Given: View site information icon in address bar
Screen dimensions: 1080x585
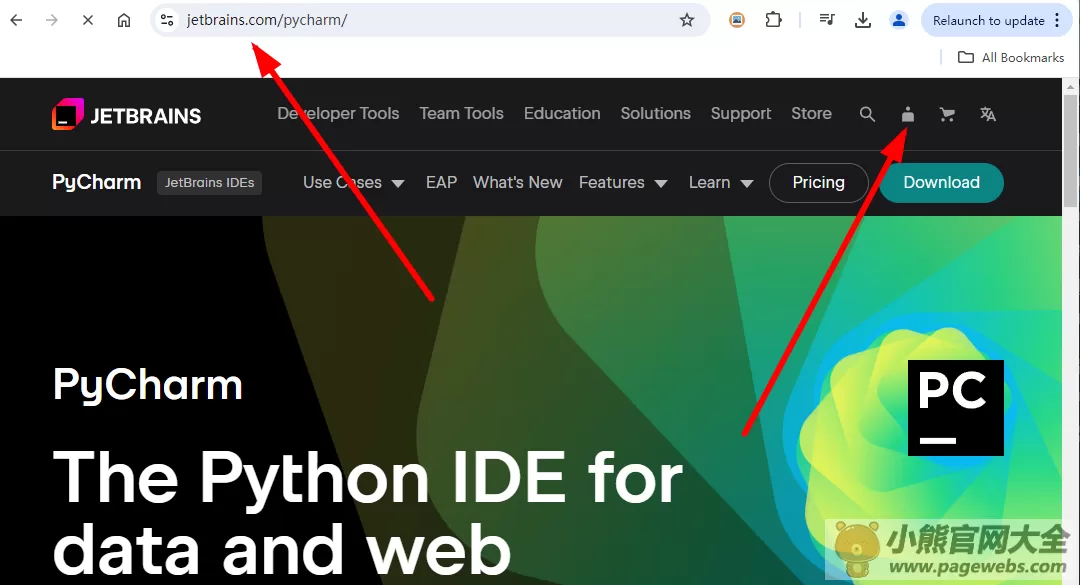Looking at the screenshot, I should coord(167,20).
